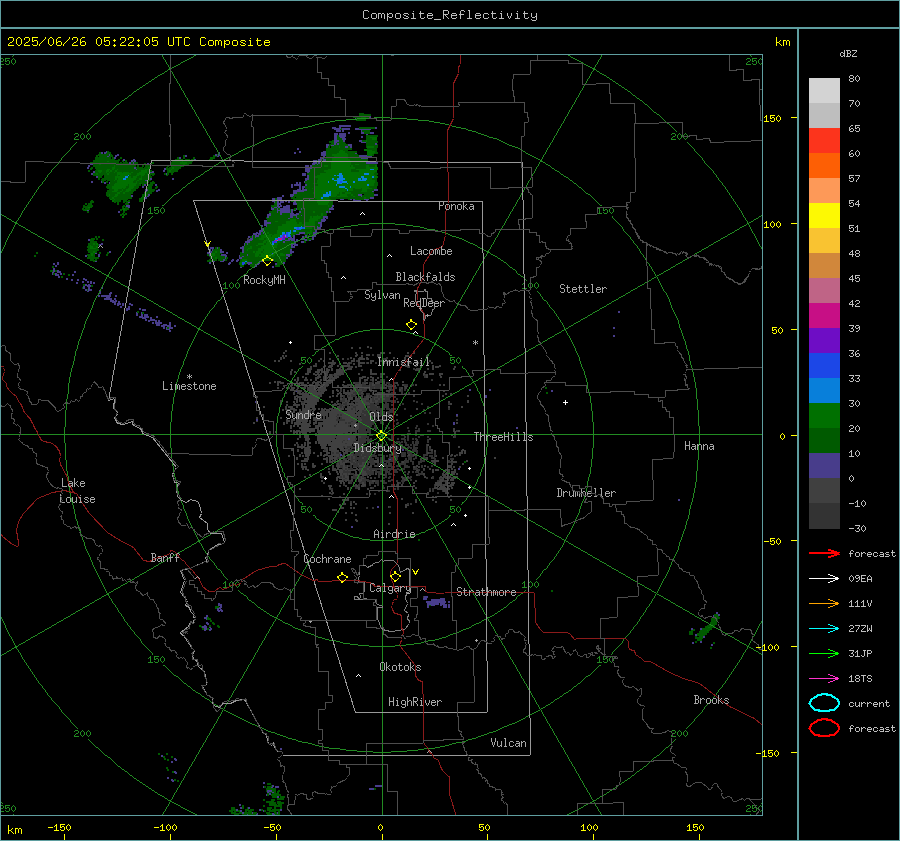Click the Innisfail label
Image resolution: width=900 pixels, height=841 pixels.
click(404, 362)
